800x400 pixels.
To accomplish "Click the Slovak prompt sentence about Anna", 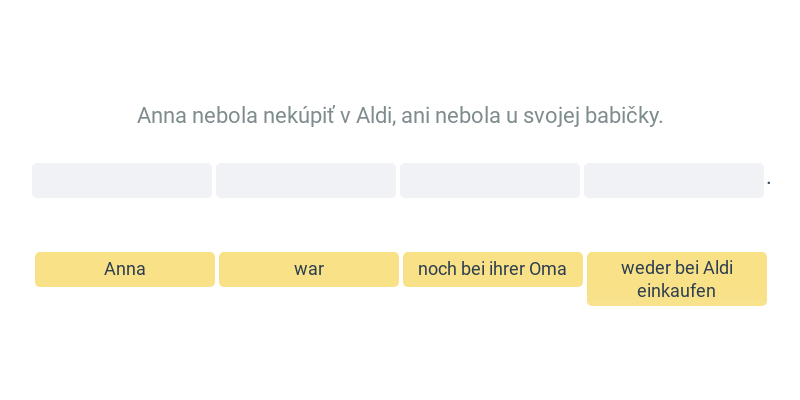I will click(x=400, y=116).
